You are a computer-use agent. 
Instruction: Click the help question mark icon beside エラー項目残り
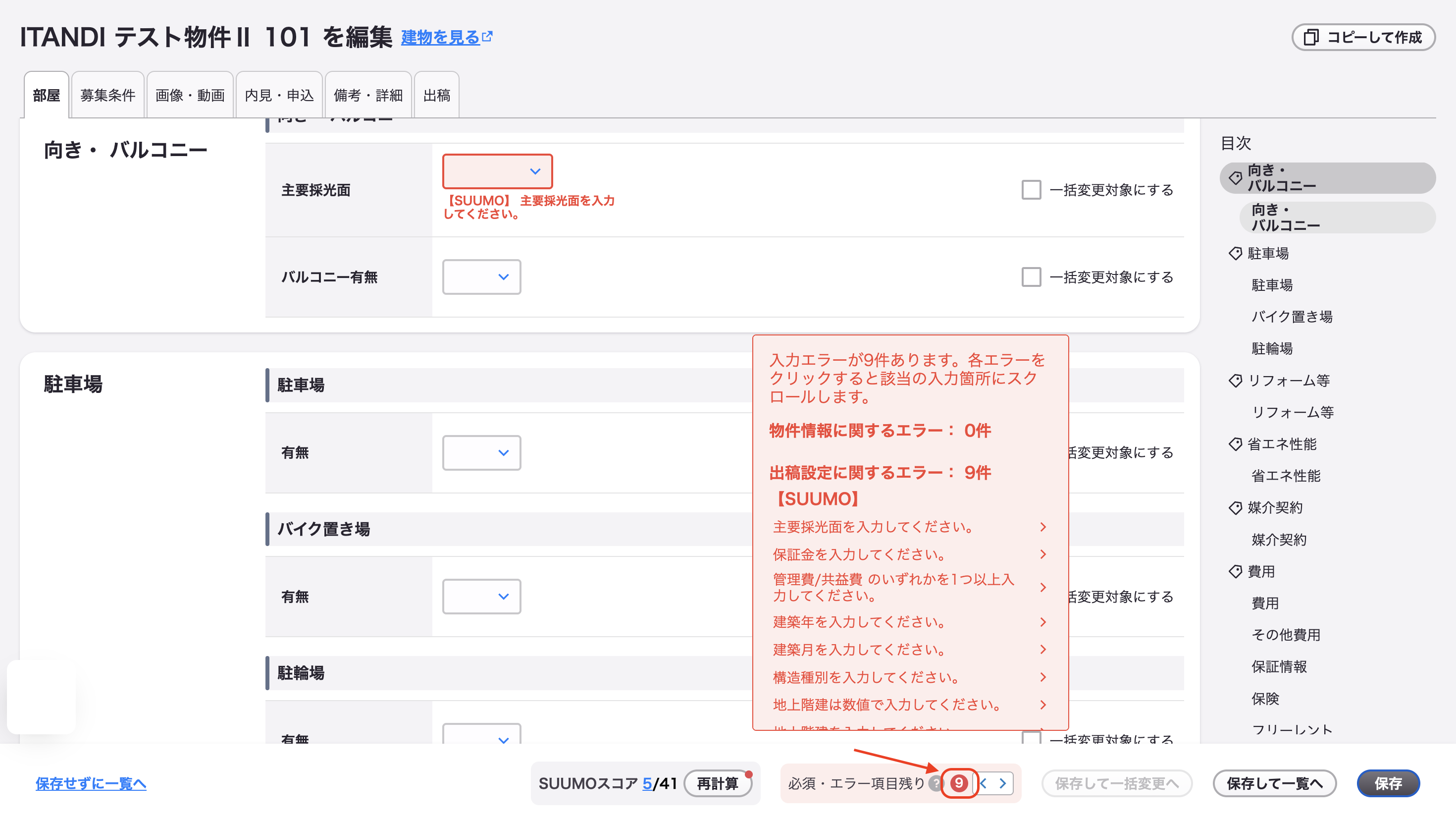pos(936,783)
